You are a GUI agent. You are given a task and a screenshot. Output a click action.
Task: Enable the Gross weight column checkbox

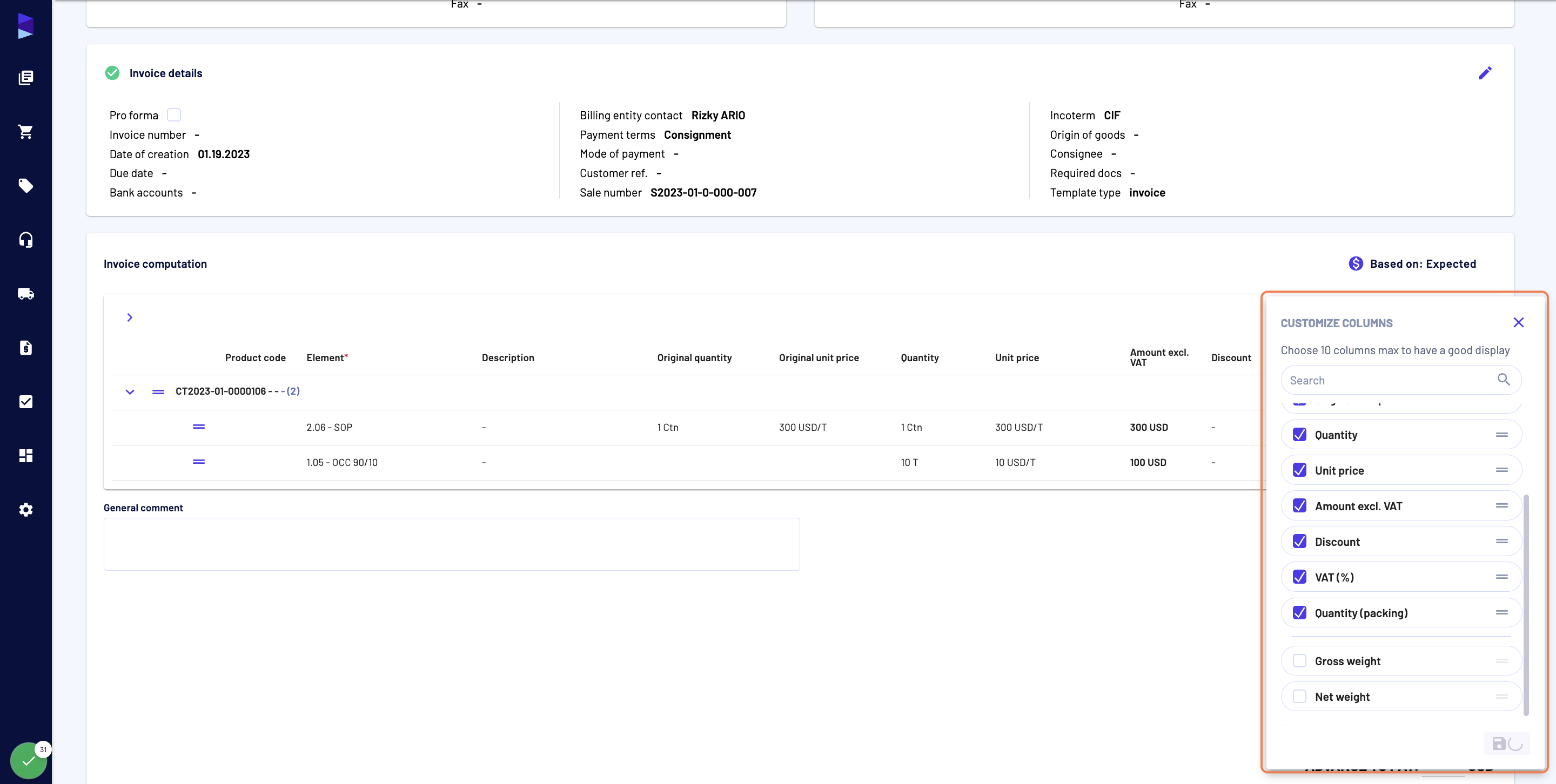pos(1299,661)
